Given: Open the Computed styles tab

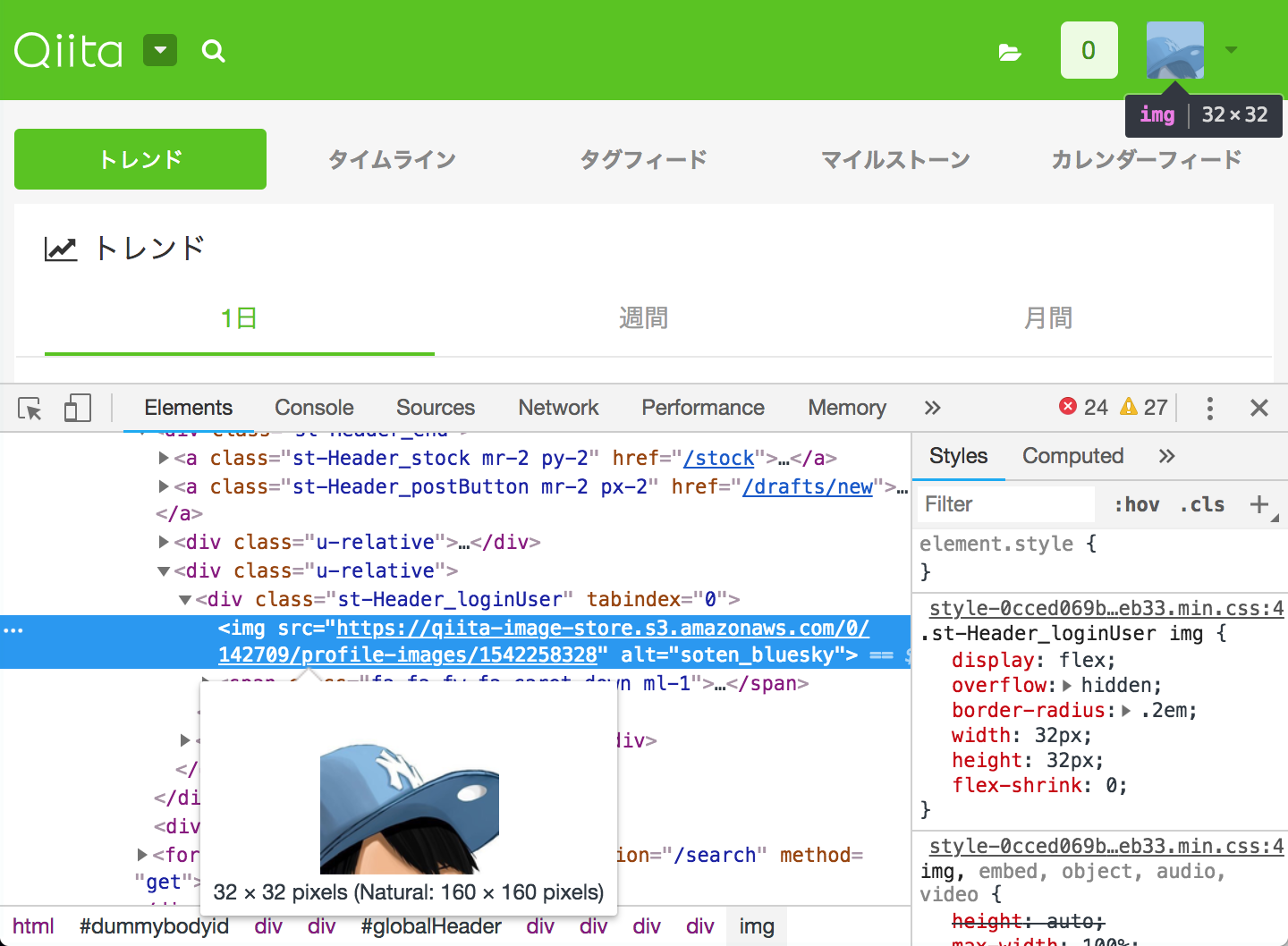Looking at the screenshot, I should click(x=1072, y=456).
